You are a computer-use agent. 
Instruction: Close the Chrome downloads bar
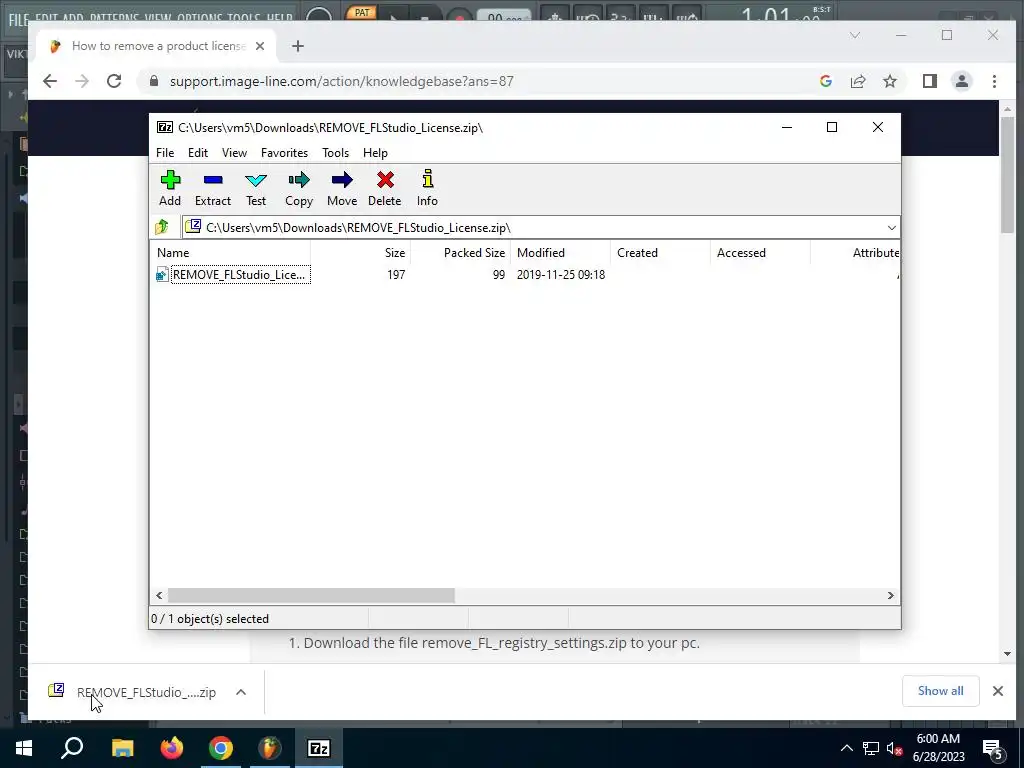(x=998, y=691)
